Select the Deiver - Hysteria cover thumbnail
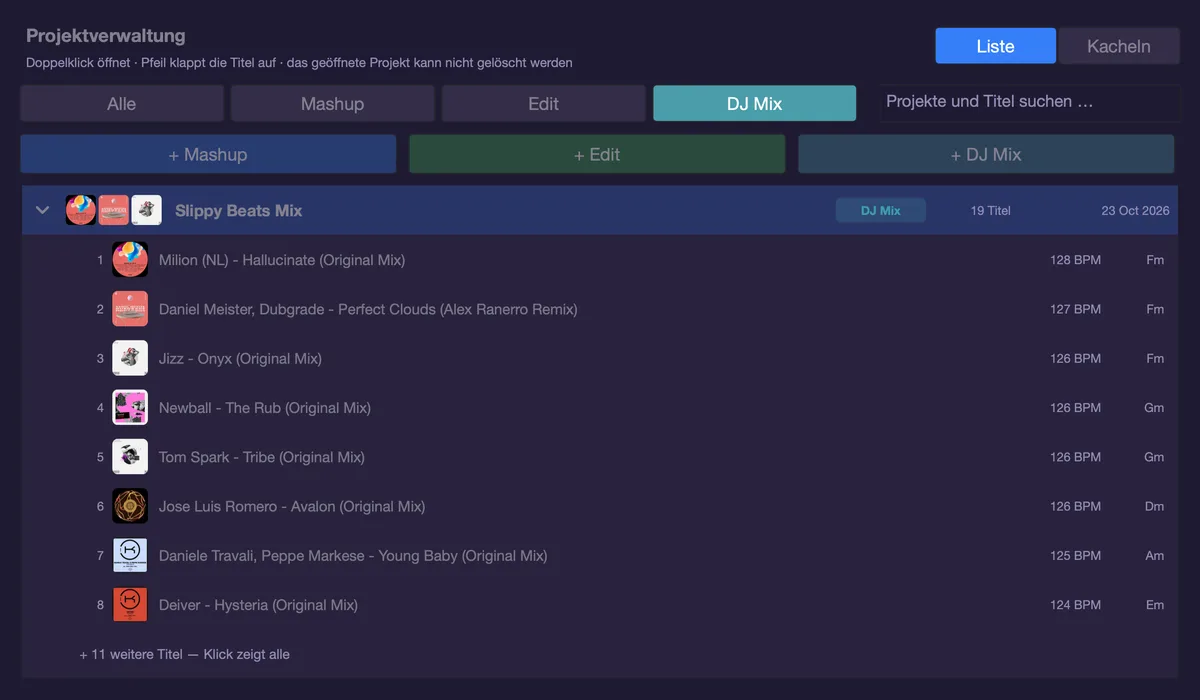The width and height of the screenshot is (1200, 700). (x=130, y=605)
